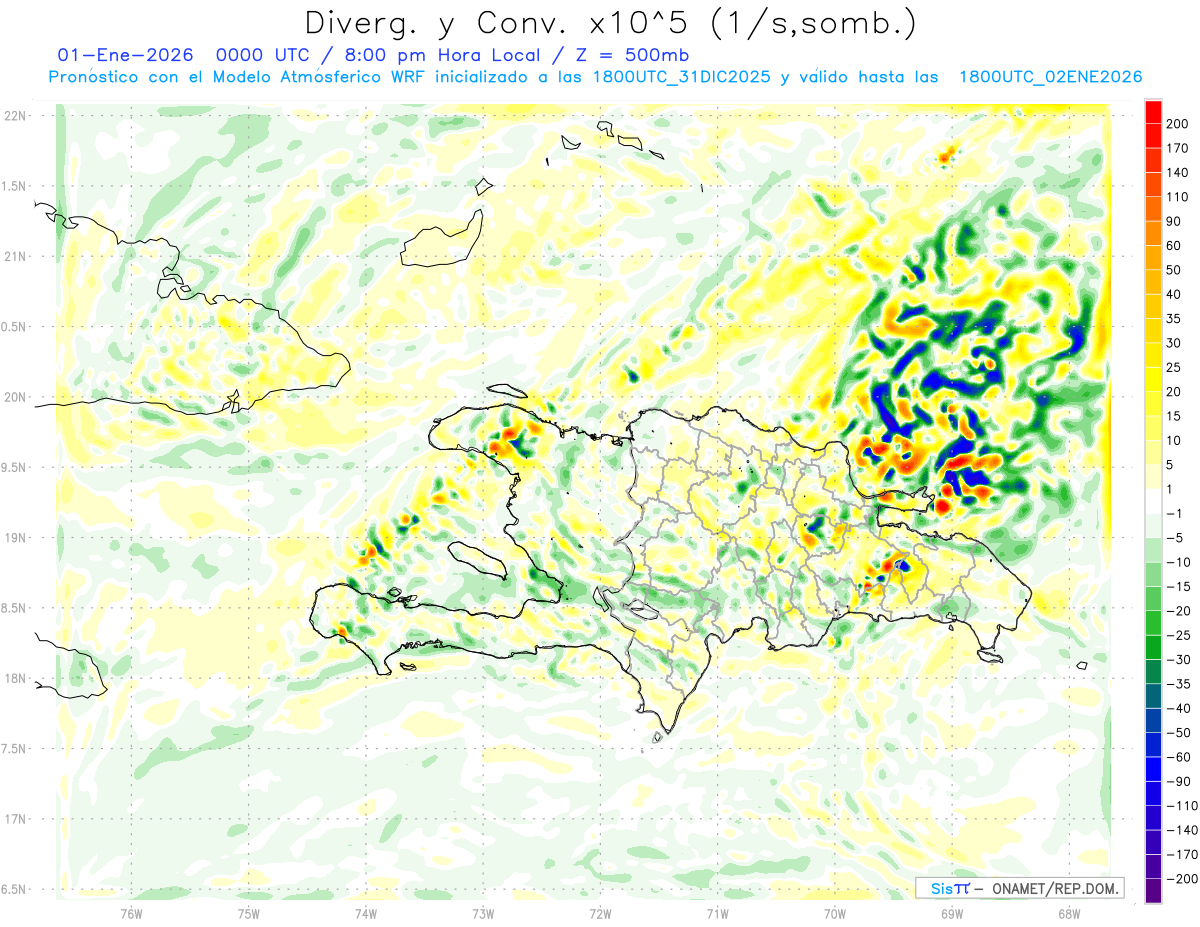1200x927 pixels.
Task: Click the '-110' colorbar label
Action: coord(1182,806)
